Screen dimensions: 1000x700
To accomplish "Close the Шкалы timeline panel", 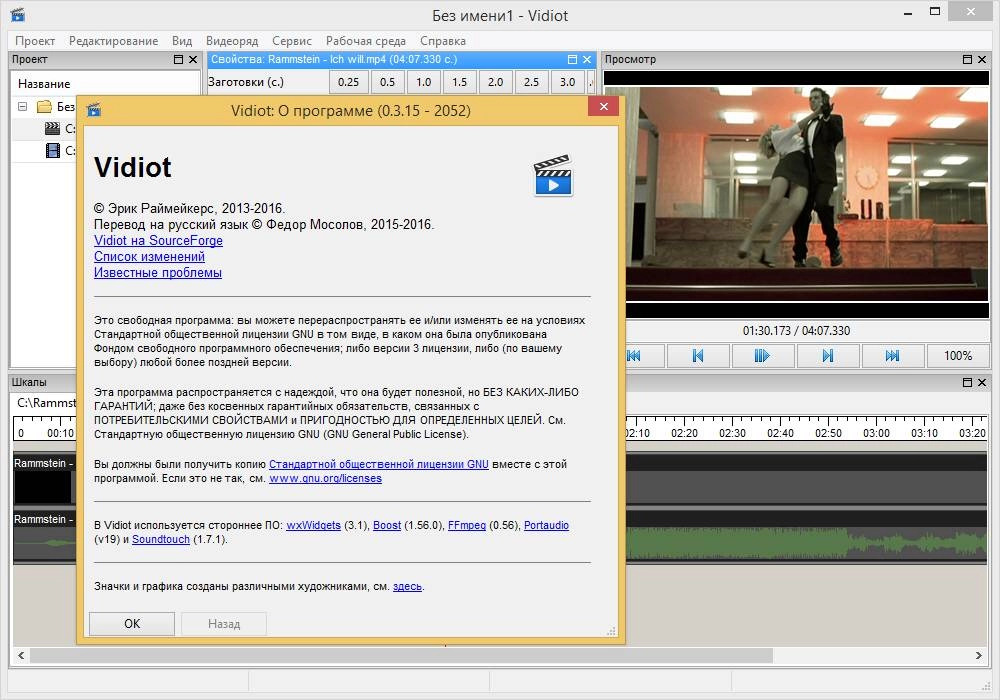I will pos(982,383).
